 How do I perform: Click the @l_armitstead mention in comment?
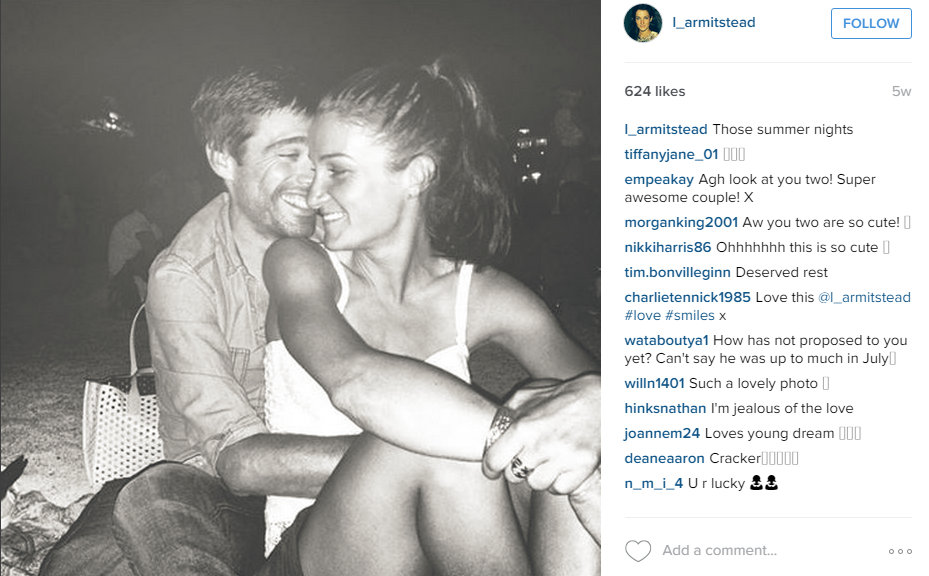[x=864, y=297]
